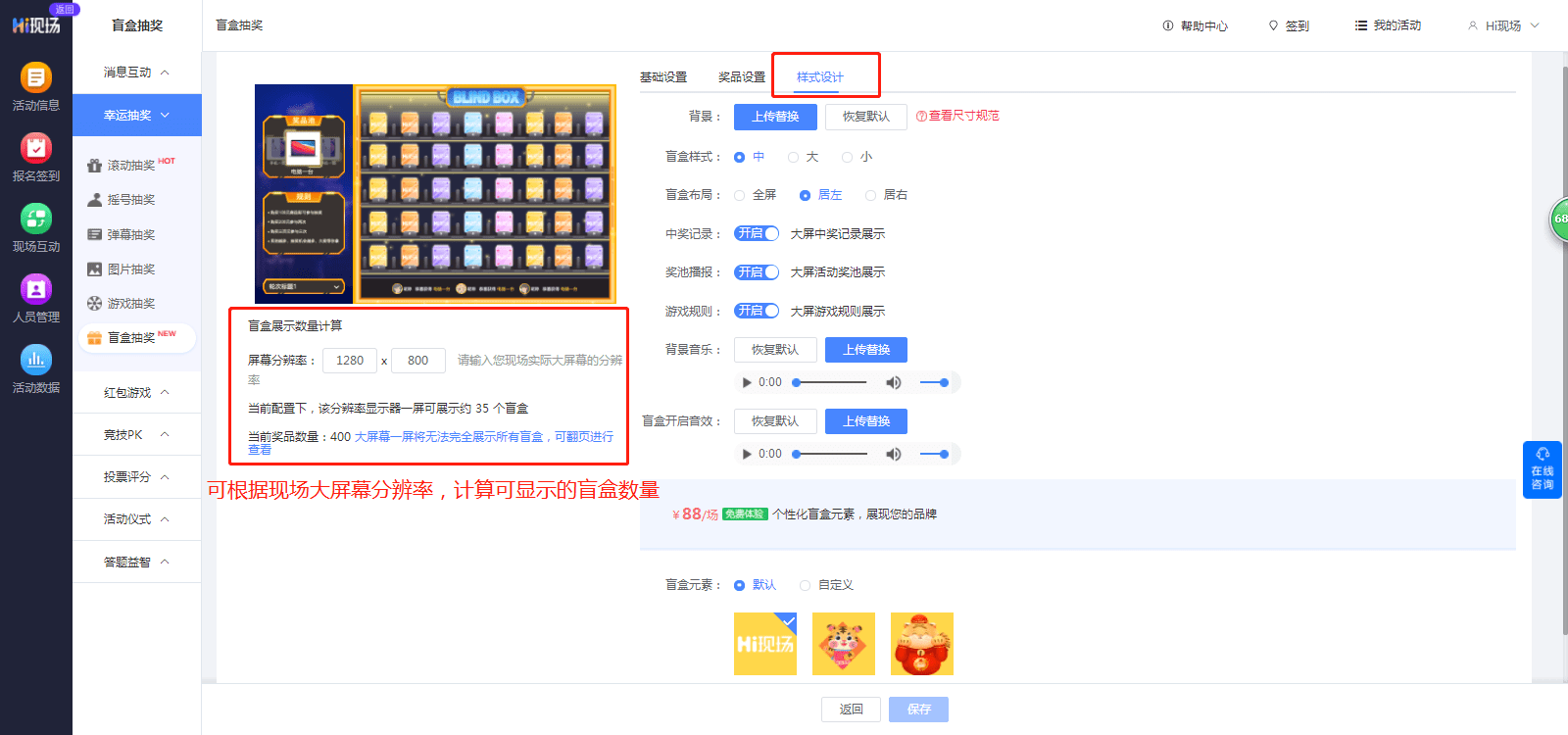
Task: Toggle the 游戏规则 switch
Action: point(757,311)
